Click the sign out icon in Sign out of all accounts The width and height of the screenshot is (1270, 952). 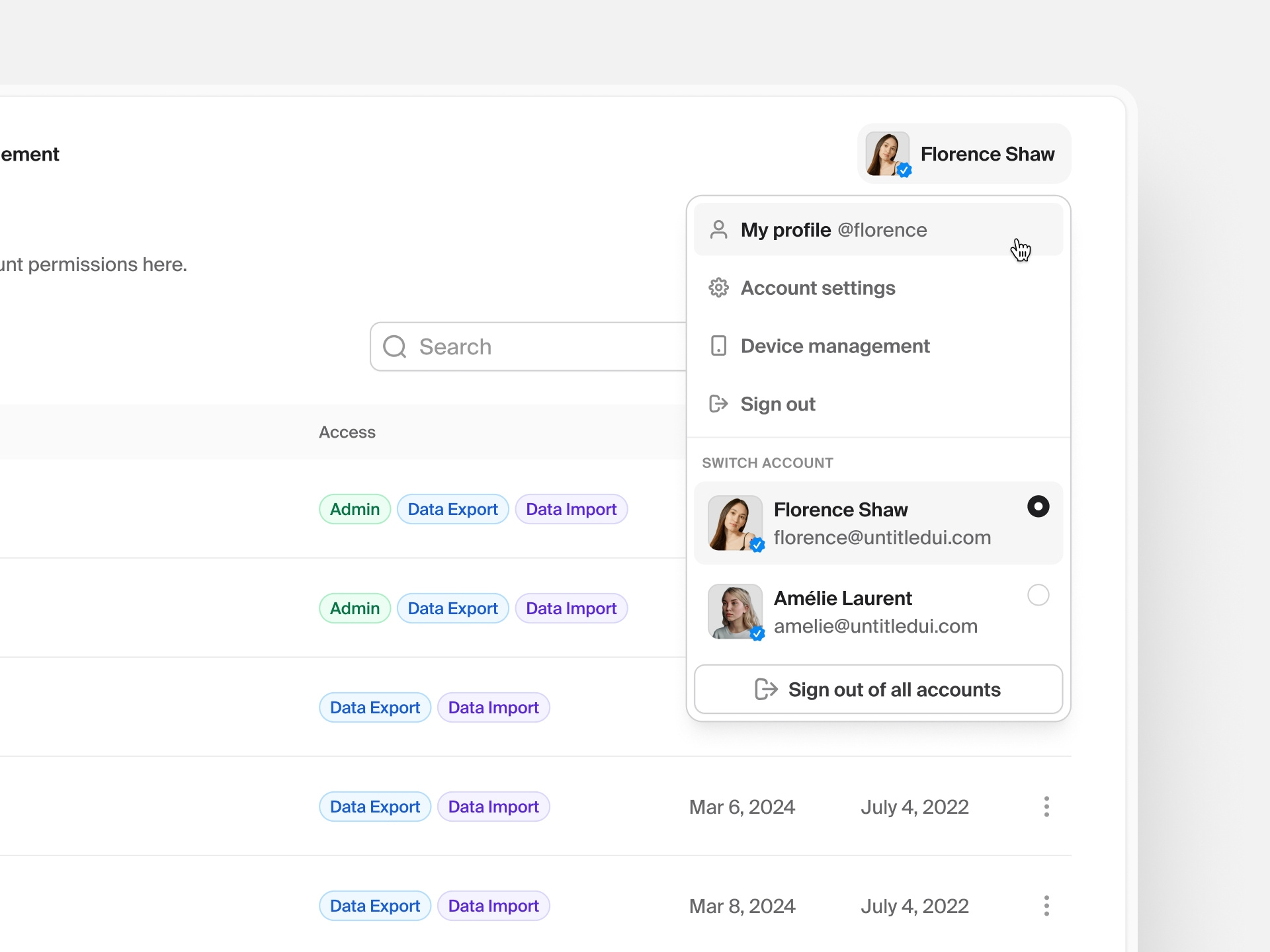pyautogui.click(x=766, y=689)
